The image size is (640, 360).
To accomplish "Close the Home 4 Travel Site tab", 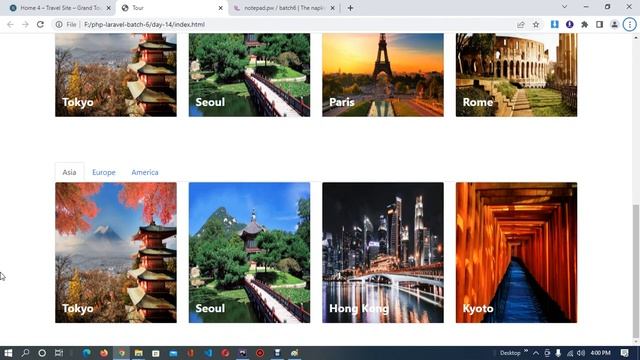I will [x=109, y=8].
